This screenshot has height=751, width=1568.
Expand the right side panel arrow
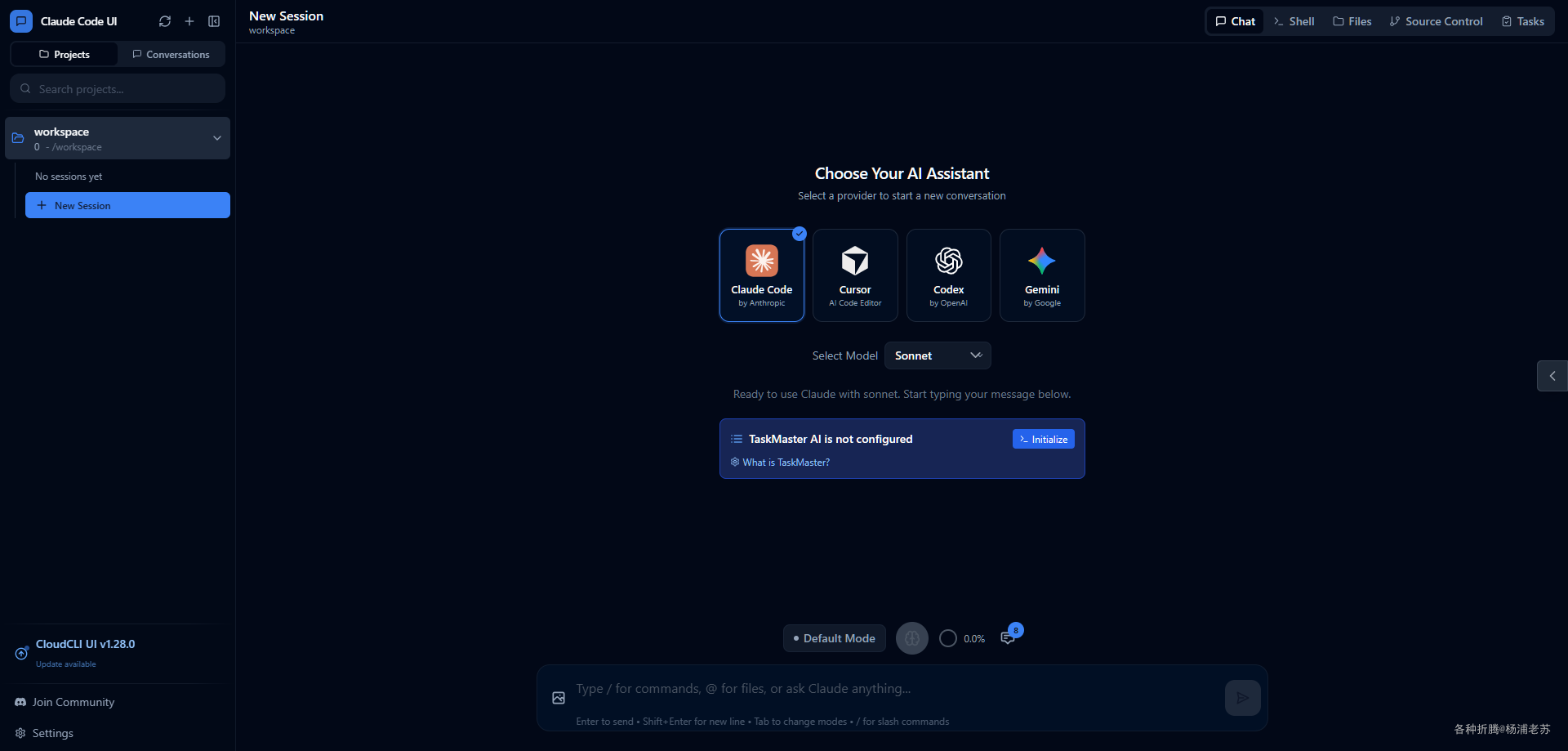[1552, 376]
